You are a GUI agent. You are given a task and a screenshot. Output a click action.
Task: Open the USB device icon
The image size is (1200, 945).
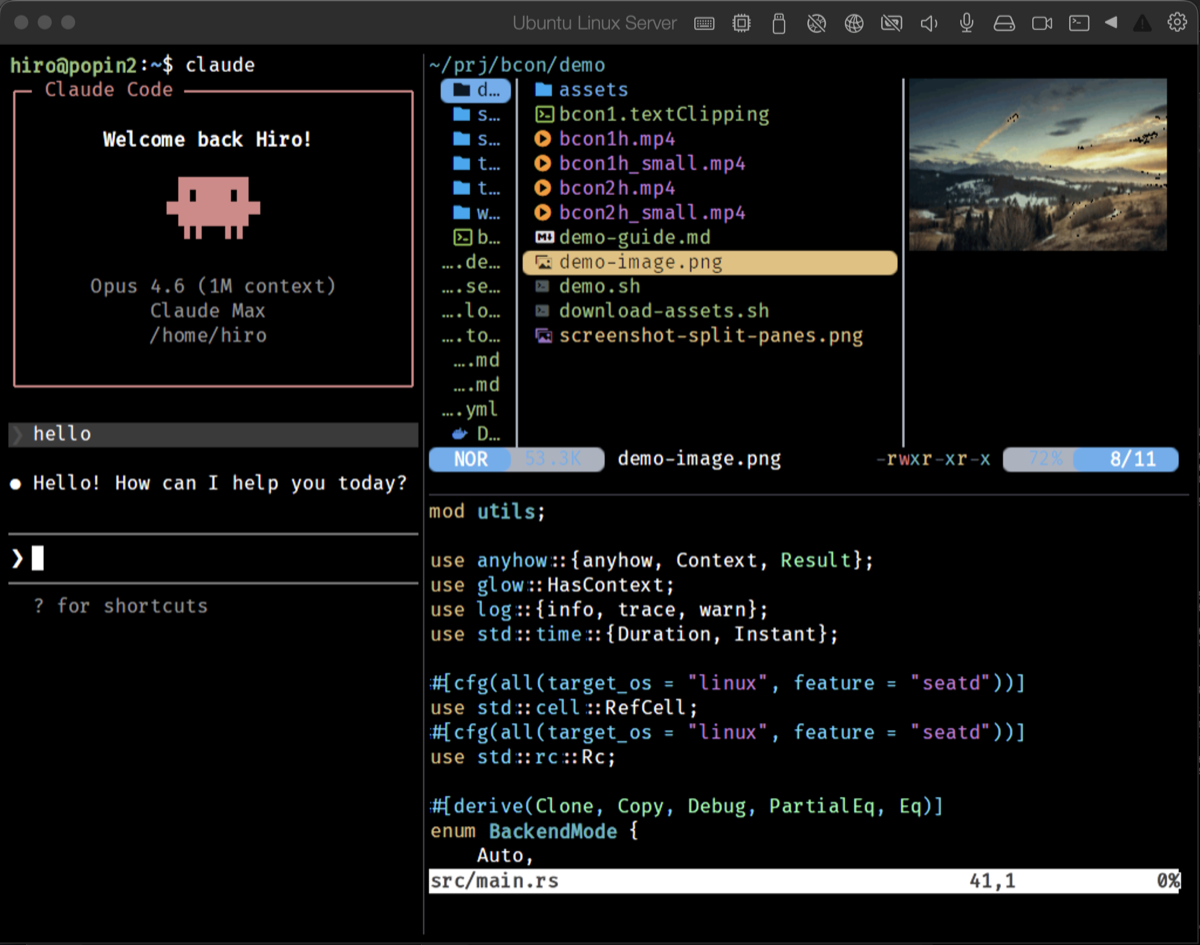click(x=779, y=23)
